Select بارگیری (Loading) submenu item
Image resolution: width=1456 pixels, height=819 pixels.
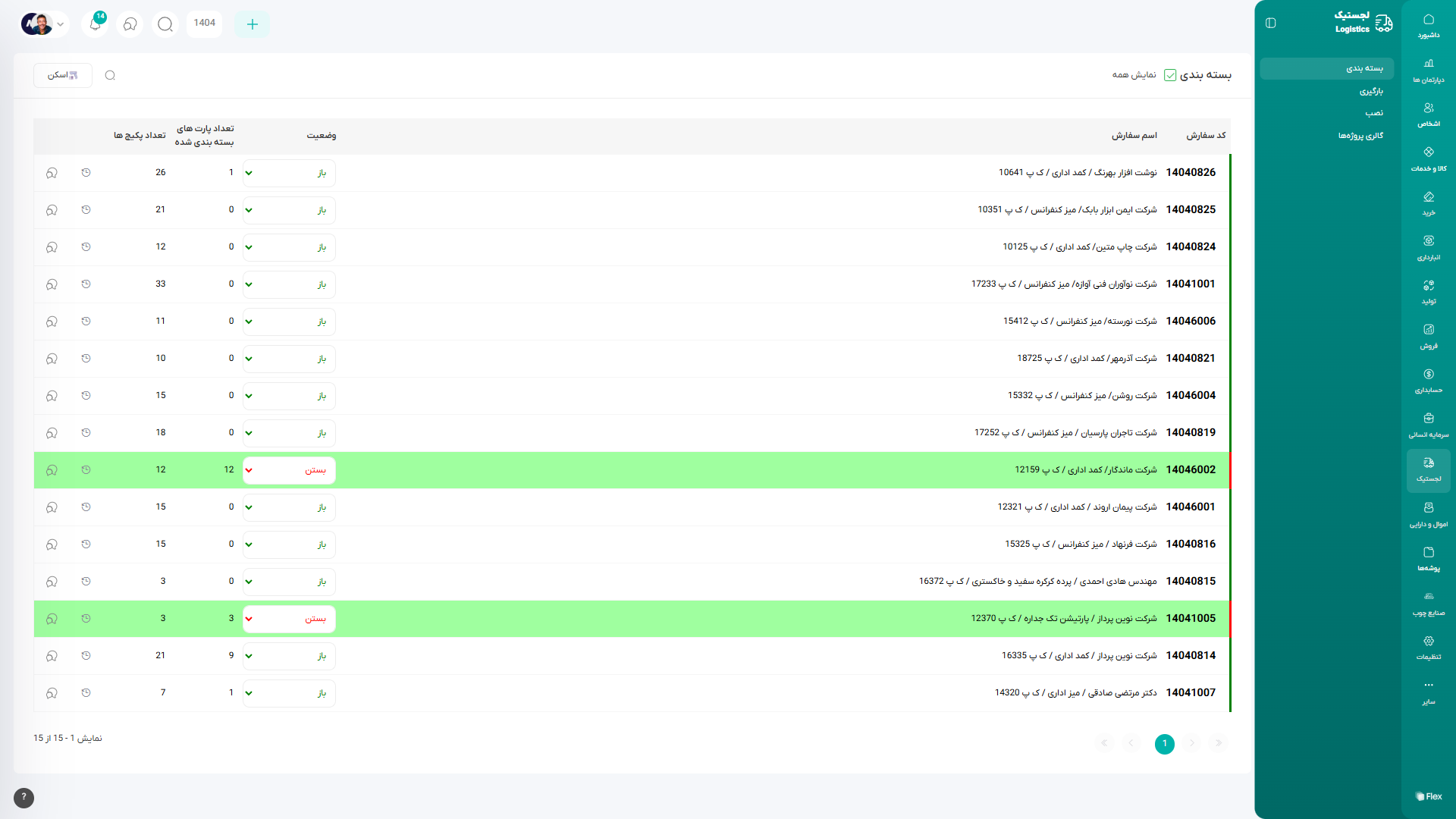[x=1371, y=92]
